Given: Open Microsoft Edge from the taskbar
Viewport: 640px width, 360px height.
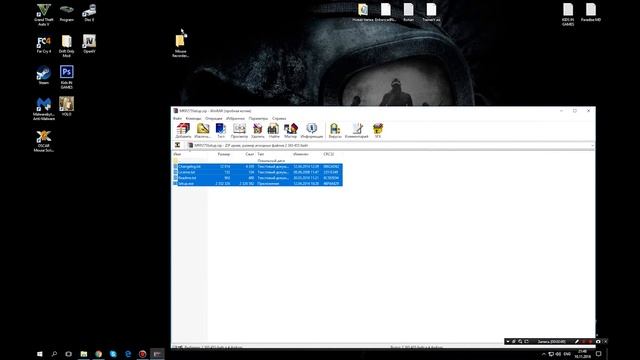Looking at the screenshot, I should pos(128,354).
